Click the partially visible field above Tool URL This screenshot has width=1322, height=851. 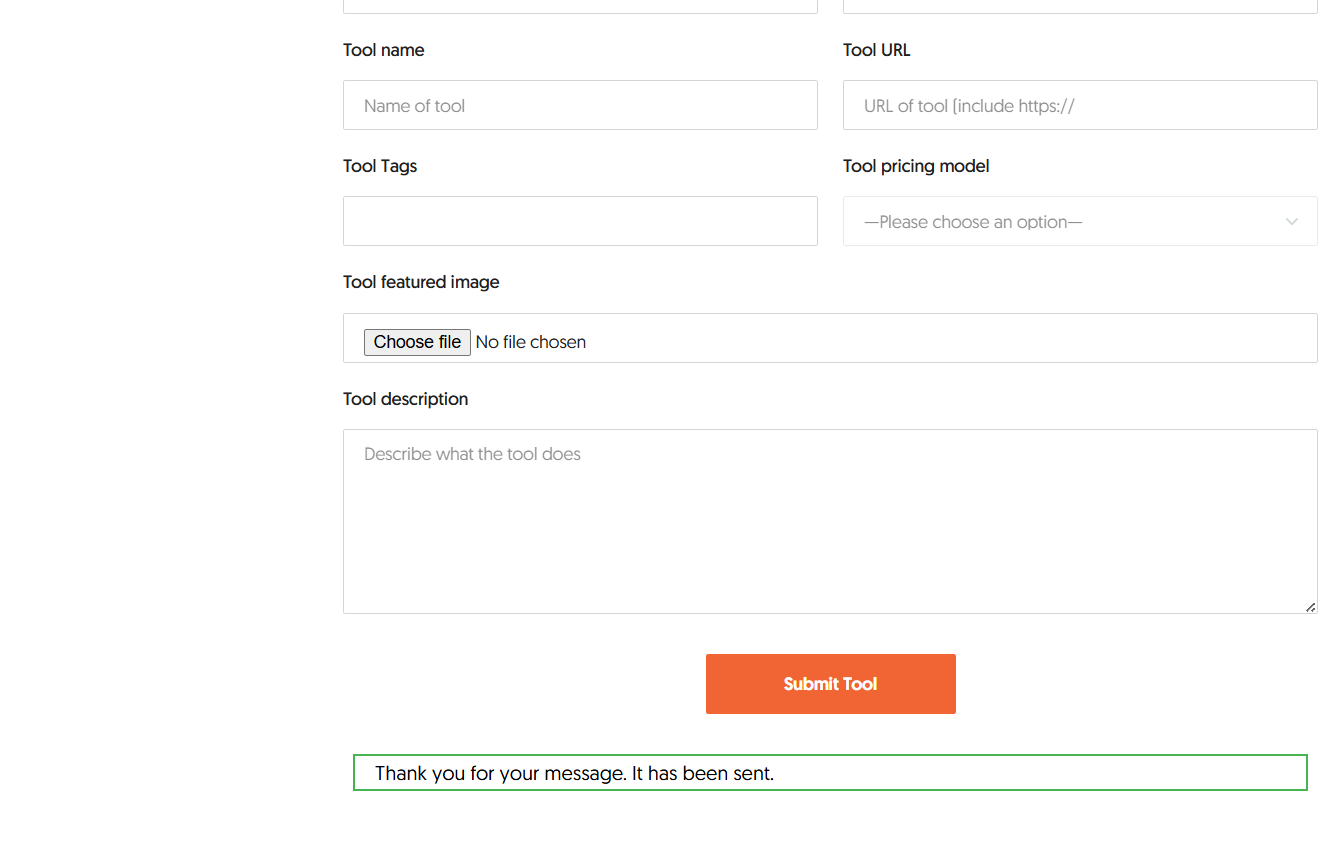coord(1080,6)
